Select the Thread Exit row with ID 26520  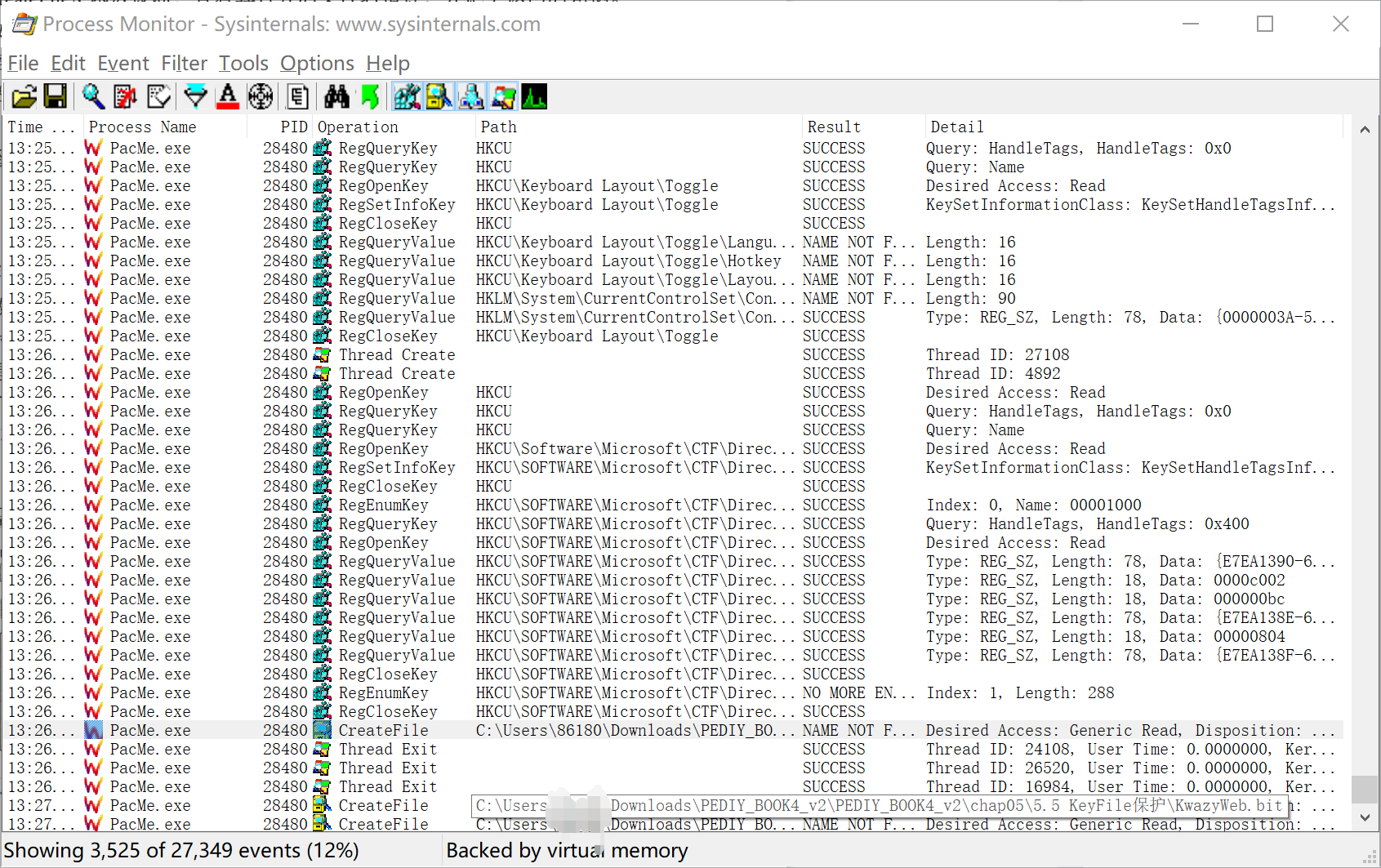click(673, 768)
